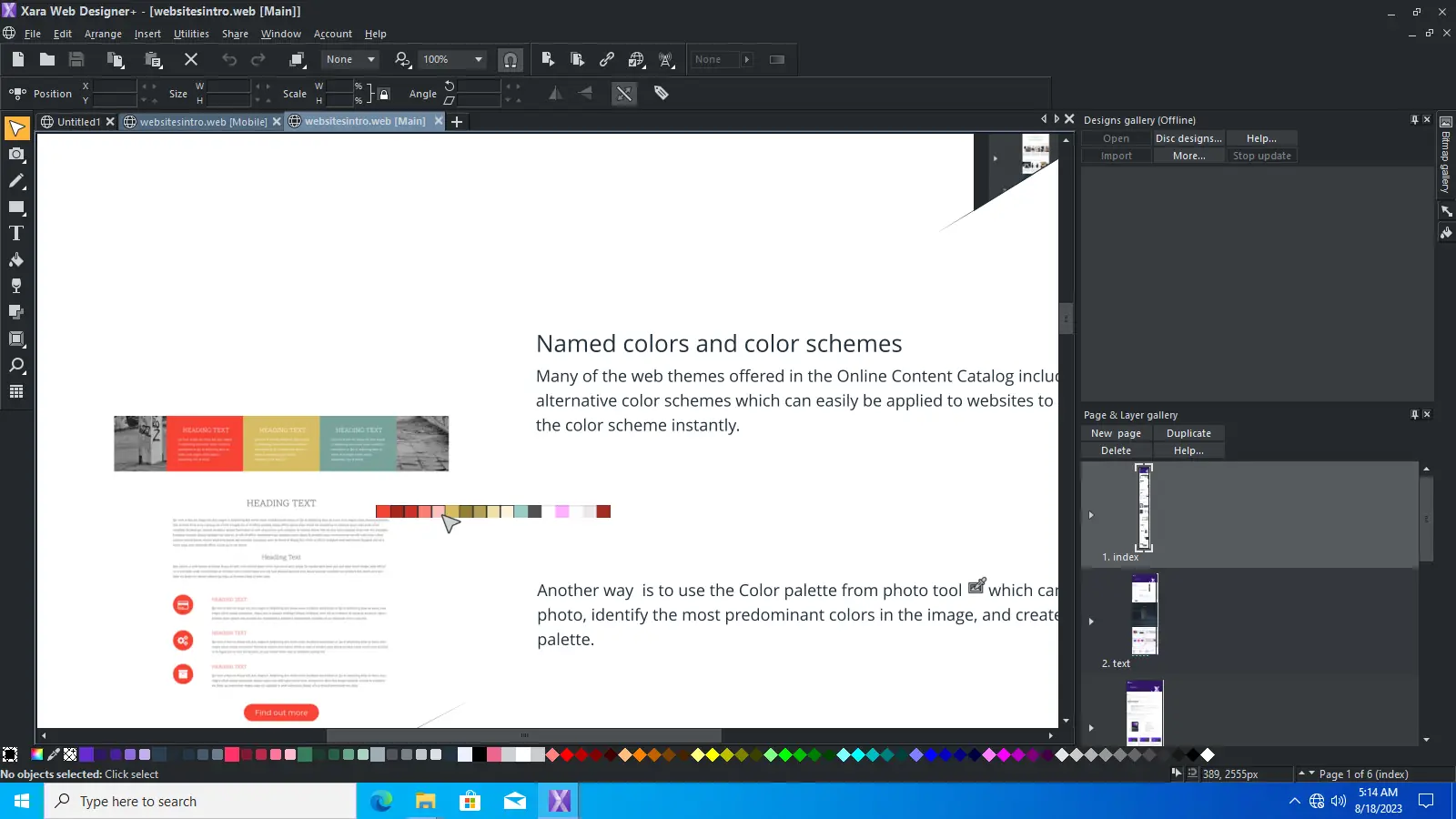Toggle magnetic snapping magnet button
The width and height of the screenshot is (1456, 819).
511,60
